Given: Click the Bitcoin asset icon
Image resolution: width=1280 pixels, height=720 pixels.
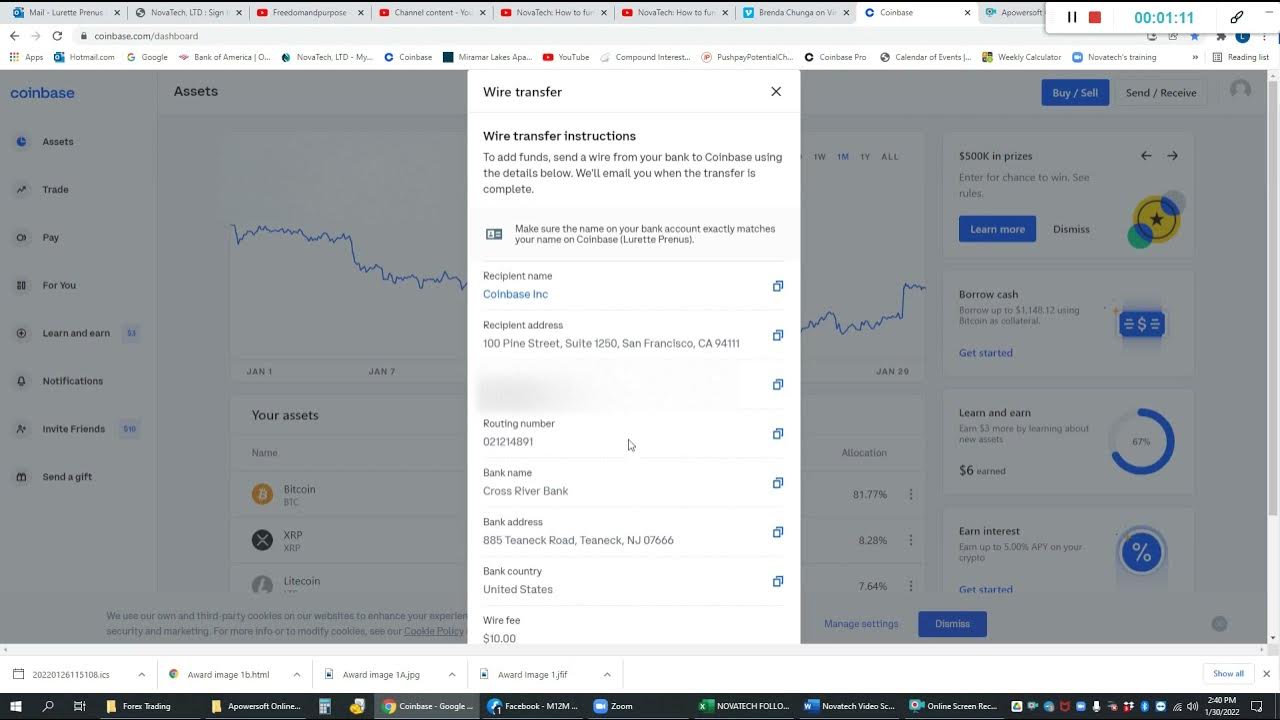Looking at the screenshot, I should point(262,494).
